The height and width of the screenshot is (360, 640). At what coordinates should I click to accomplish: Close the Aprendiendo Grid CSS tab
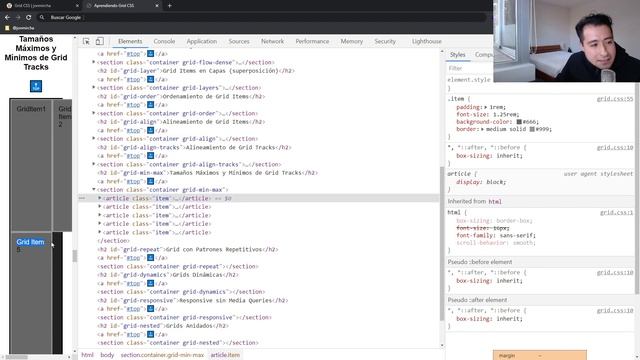(157, 6)
